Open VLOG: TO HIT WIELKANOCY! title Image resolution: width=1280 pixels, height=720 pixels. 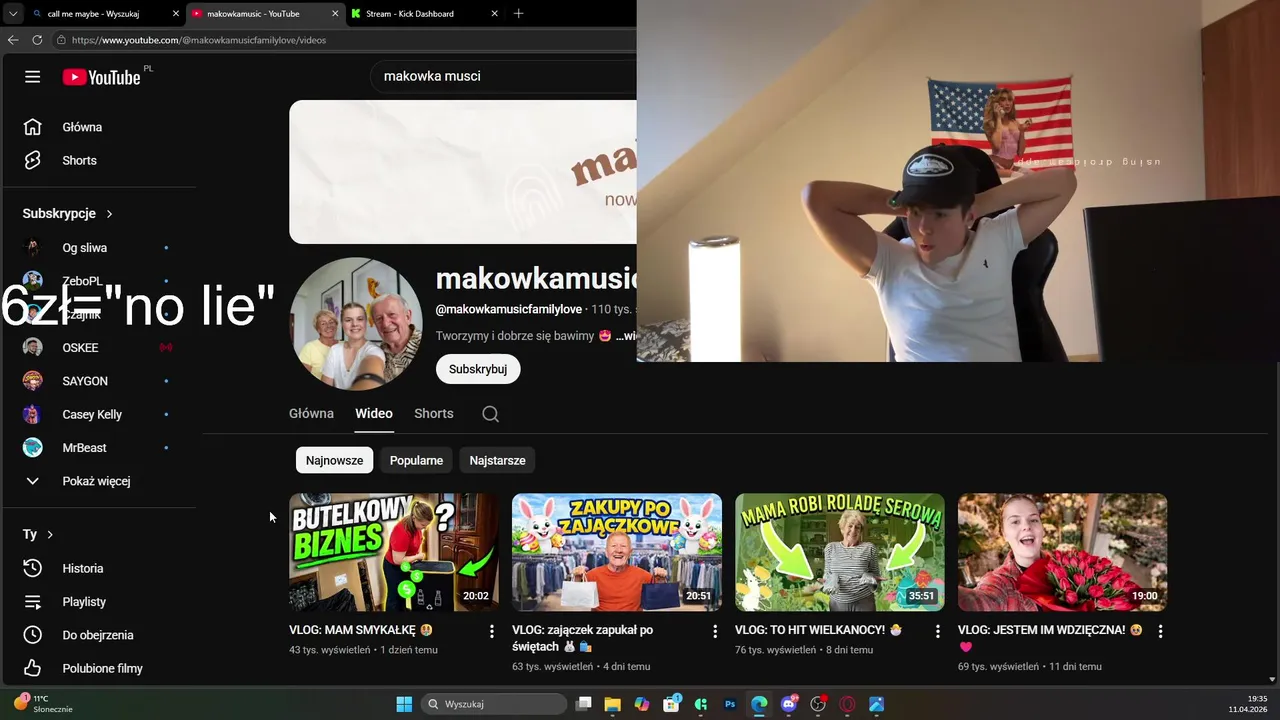pos(818,630)
